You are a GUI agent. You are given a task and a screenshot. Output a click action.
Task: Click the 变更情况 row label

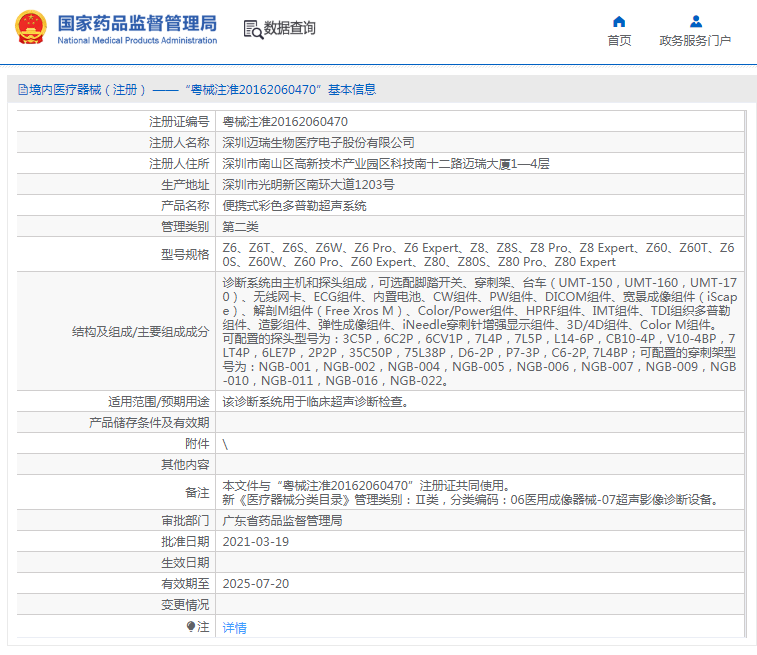[185, 605]
